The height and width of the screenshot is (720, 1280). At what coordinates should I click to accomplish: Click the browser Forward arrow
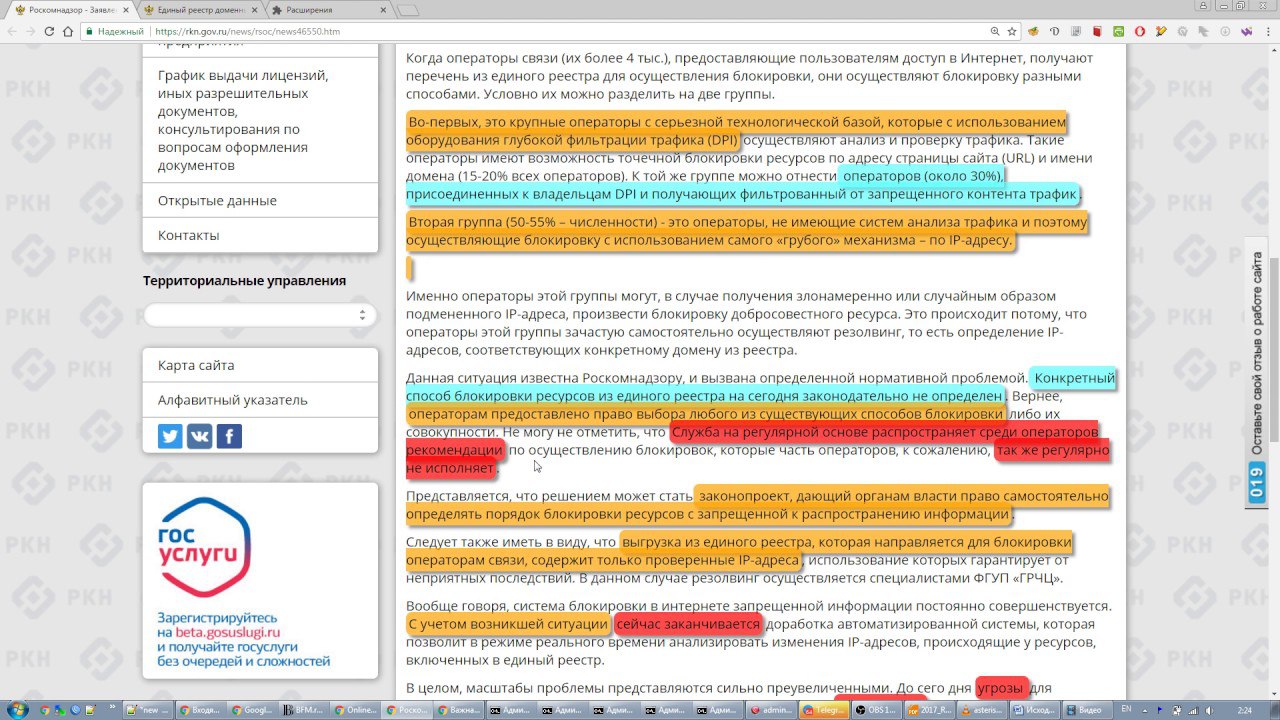pyautogui.click(x=31, y=31)
